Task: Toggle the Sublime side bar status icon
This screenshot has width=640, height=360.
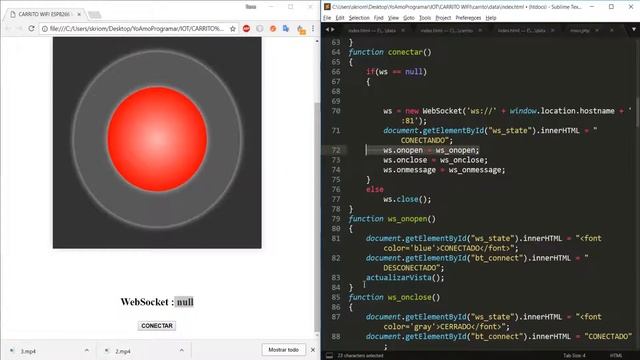Action: click(x=329, y=356)
